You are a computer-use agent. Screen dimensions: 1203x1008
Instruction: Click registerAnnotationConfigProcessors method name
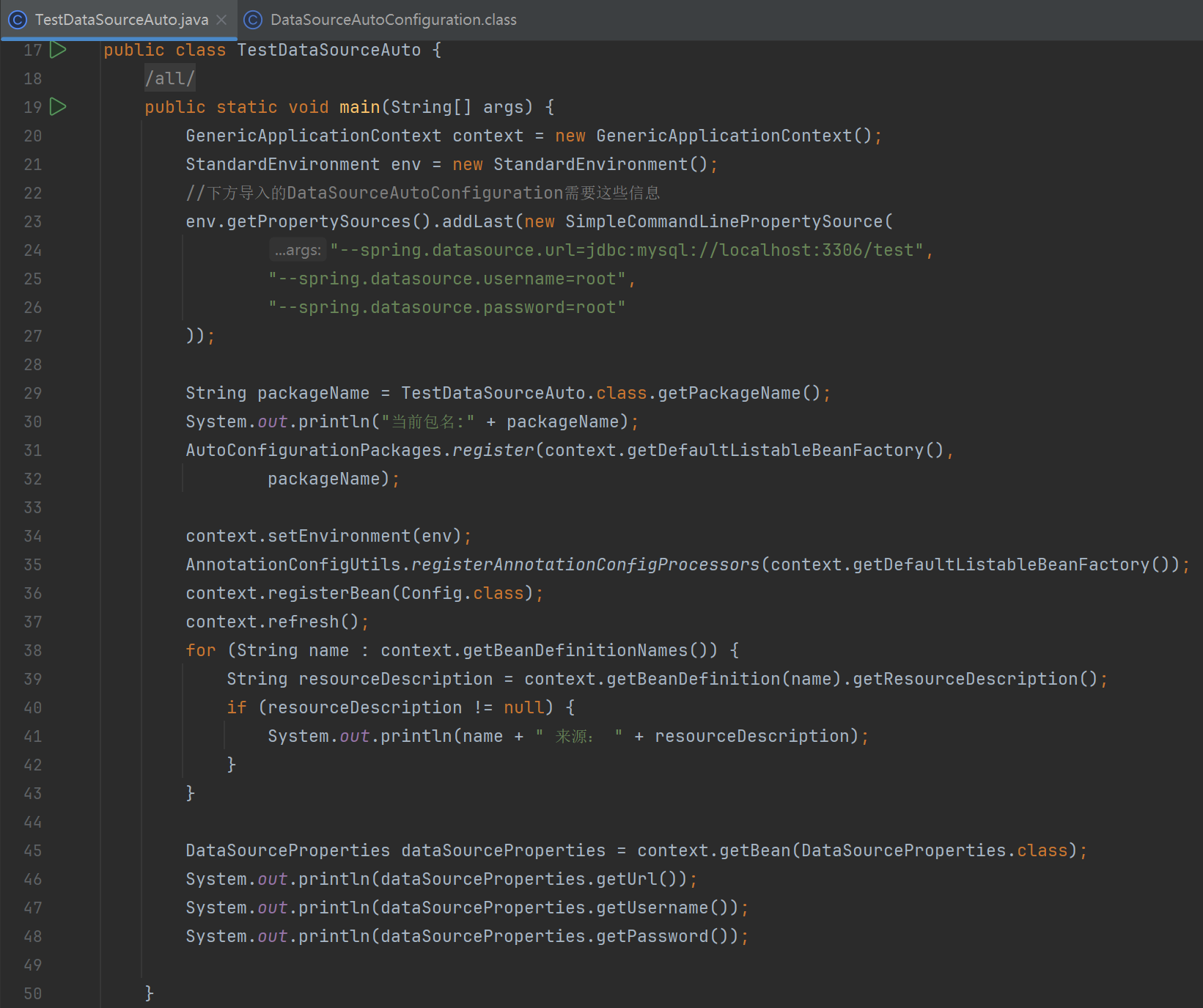click(x=586, y=565)
